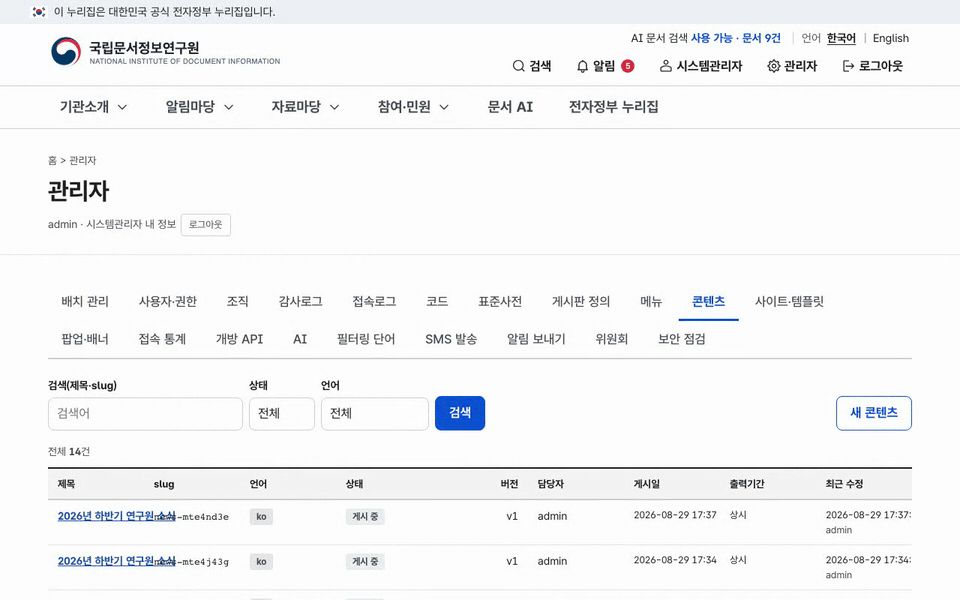Viewport: 960px width, 600px height.
Task: Click the institute logo emblem
Action: click(66, 51)
